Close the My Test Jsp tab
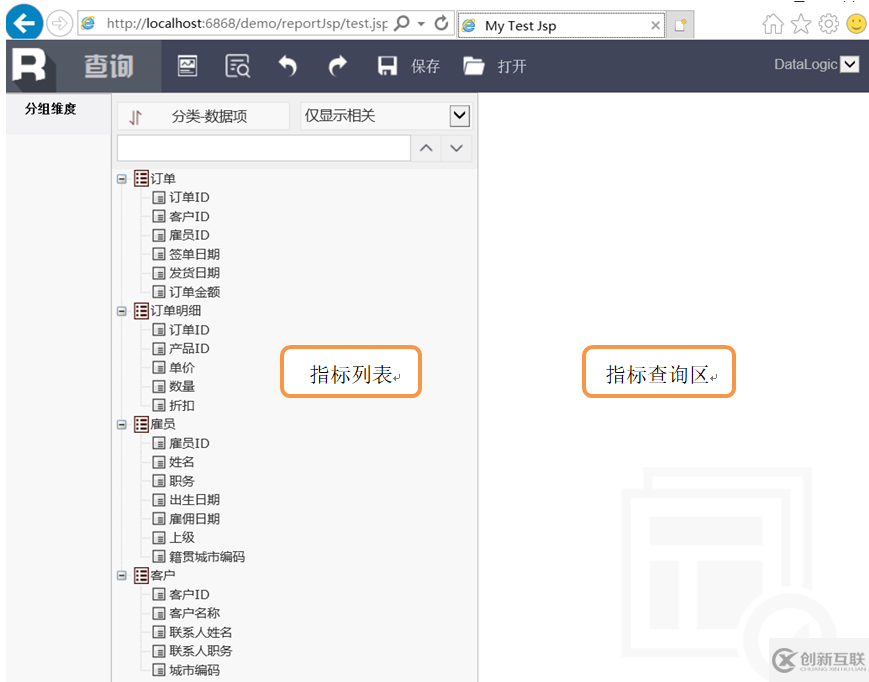This screenshot has width=869, height=682. point(655,25)
